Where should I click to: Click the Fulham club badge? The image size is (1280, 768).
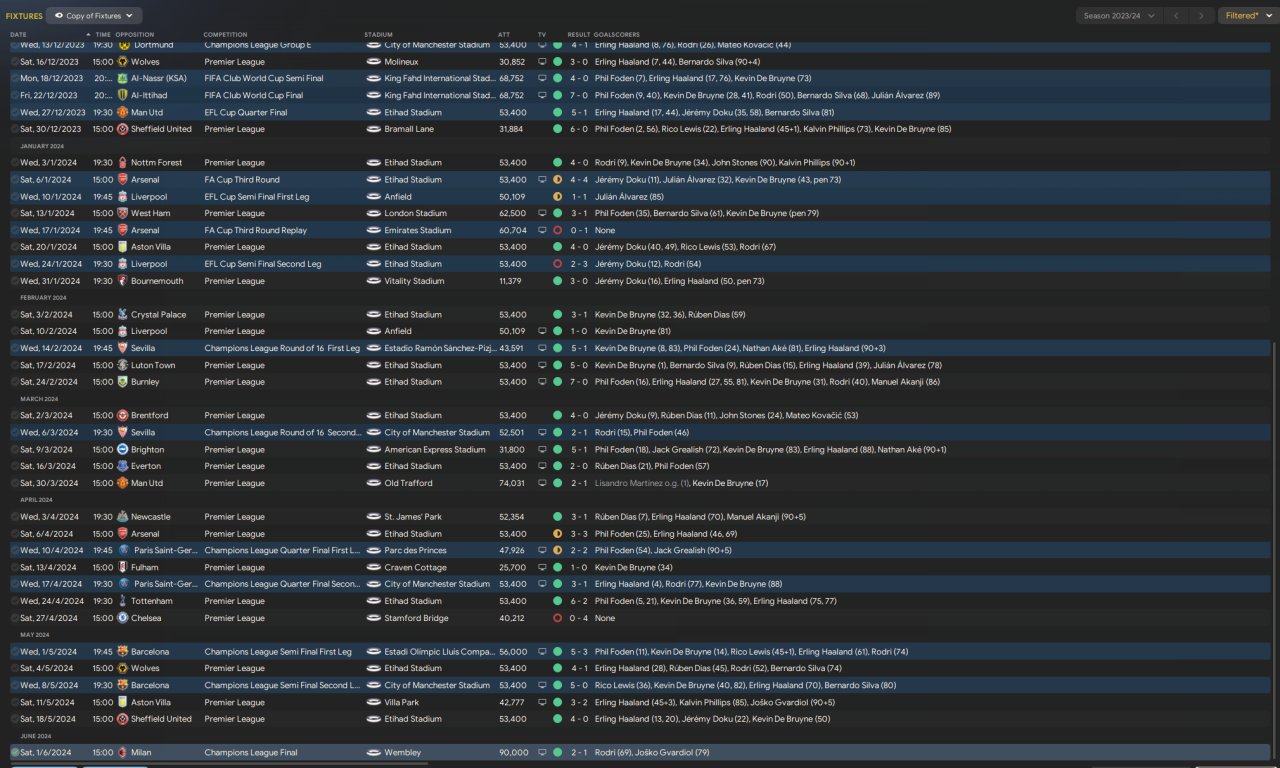coord(122,567)
